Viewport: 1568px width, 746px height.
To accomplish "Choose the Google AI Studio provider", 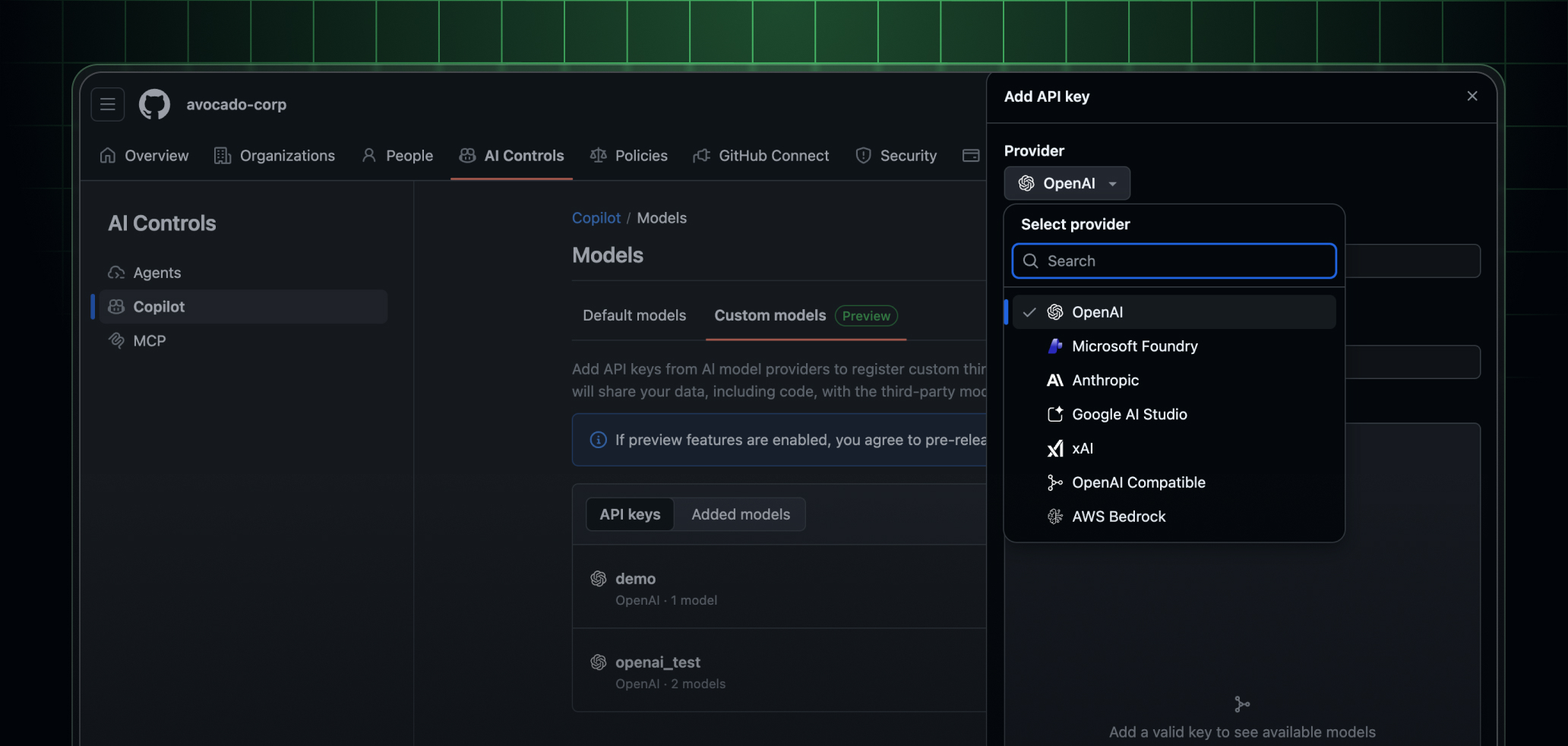I will (1129, 414).
